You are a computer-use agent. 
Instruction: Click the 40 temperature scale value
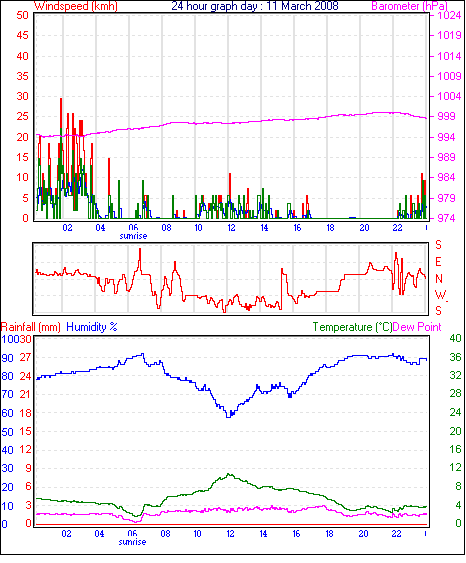pyautogui.click(x=455, y=338)
